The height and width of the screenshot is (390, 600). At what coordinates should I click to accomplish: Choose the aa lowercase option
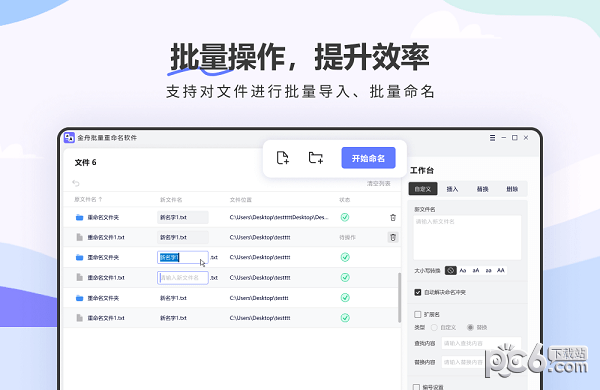pos(488,271)
